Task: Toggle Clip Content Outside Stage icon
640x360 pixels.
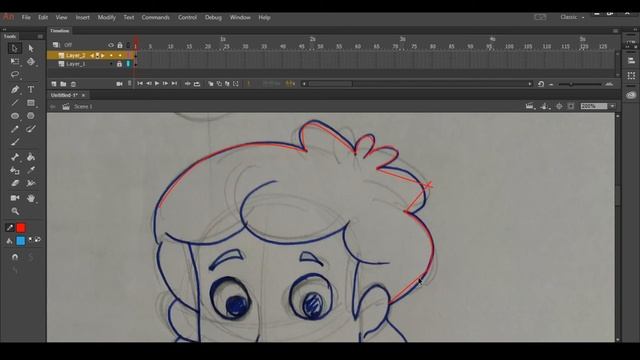Action: (571, 107)
